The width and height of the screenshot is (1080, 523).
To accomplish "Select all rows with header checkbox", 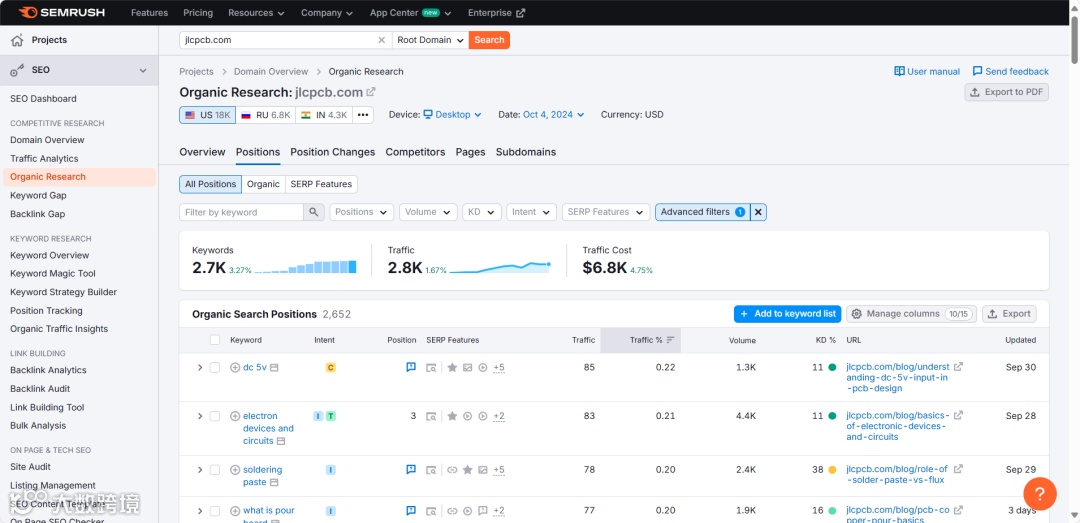I will 215,340.
